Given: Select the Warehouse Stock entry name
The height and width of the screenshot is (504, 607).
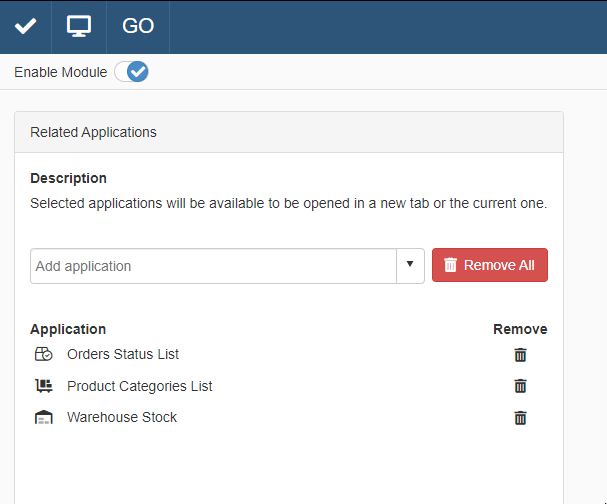Looking at the screenshot, I should click(122, 418).
